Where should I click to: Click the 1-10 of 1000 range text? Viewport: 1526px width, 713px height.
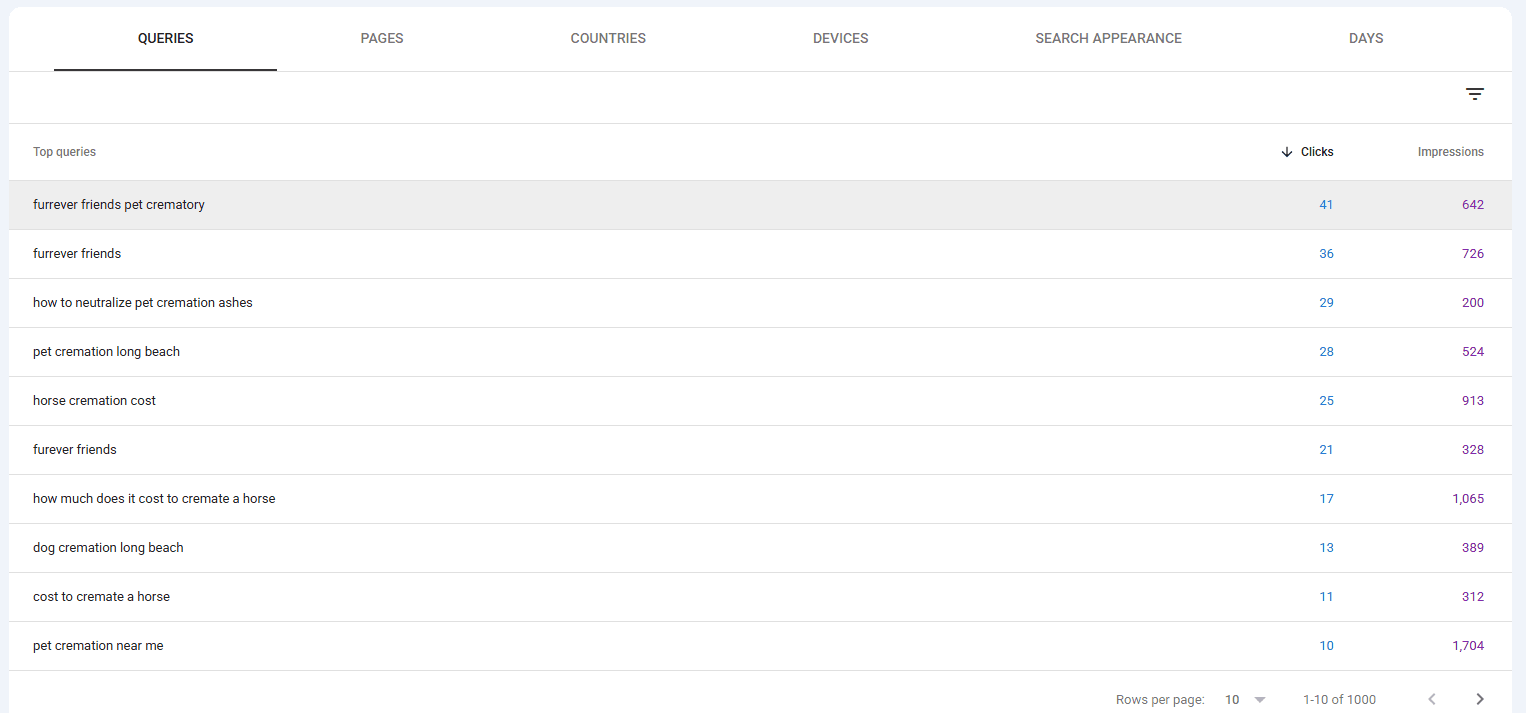1339,700
